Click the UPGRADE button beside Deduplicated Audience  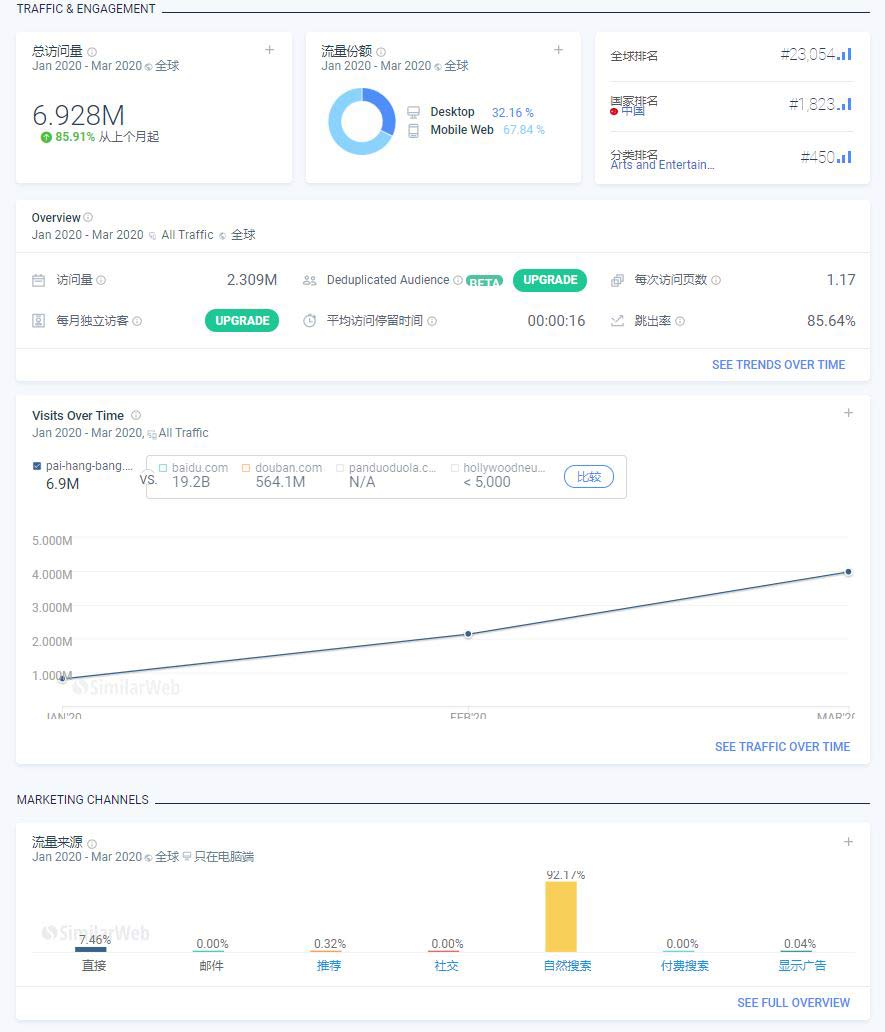(550, 280)
